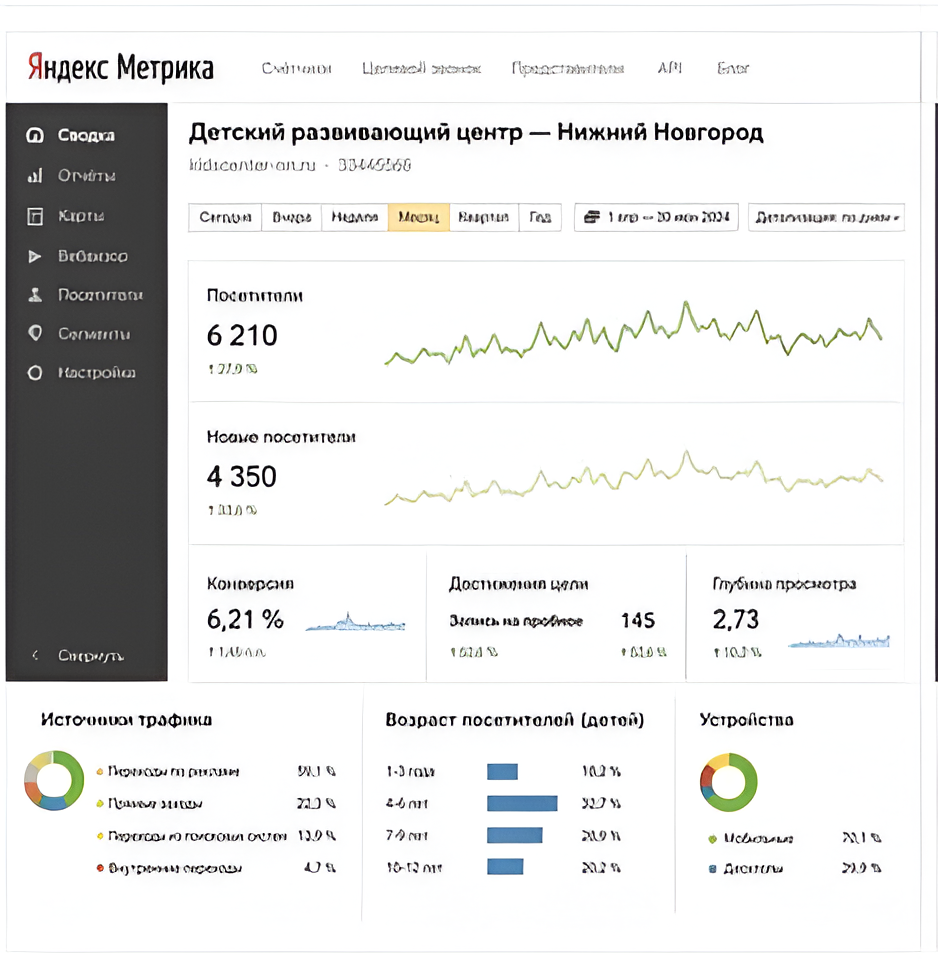This screenshot has height=976, width=938.
Task: Switch the period to Месяц
Action: 418,217
